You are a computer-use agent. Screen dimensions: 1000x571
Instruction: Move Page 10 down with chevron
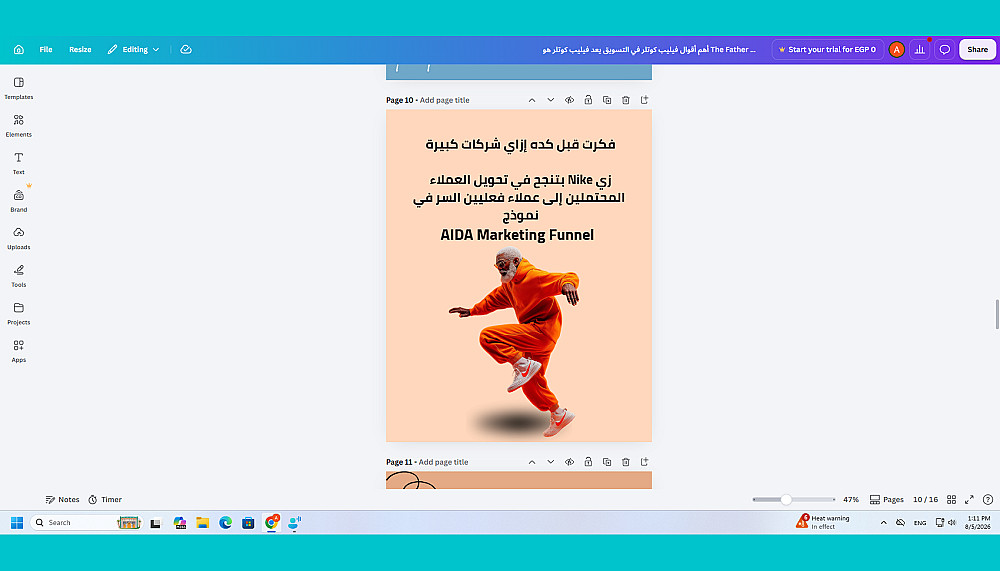pyautogui.click(x=550, y=100)
